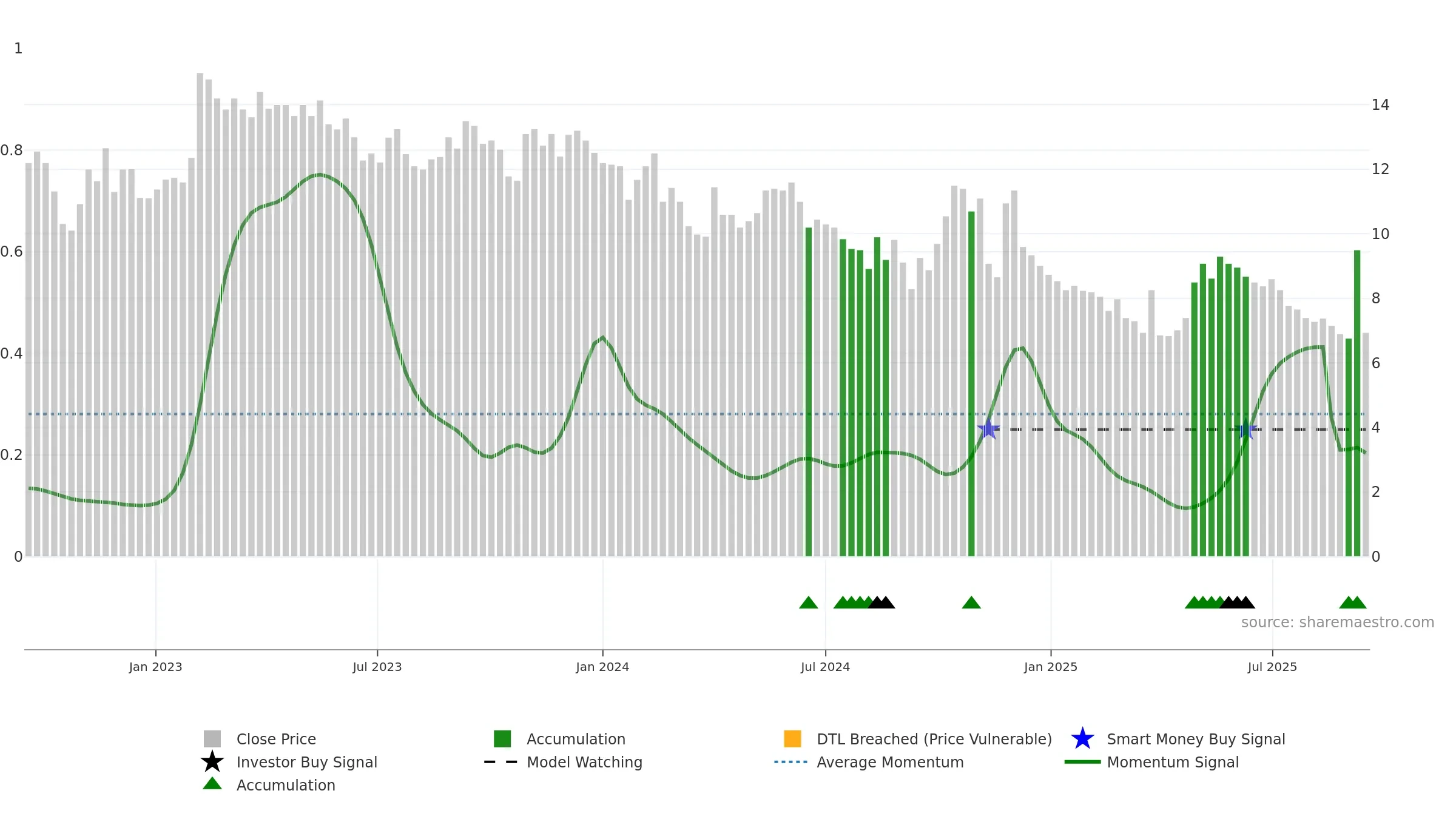
Task: Toggle the Model Watching legend label
Action: click(584, 762)
